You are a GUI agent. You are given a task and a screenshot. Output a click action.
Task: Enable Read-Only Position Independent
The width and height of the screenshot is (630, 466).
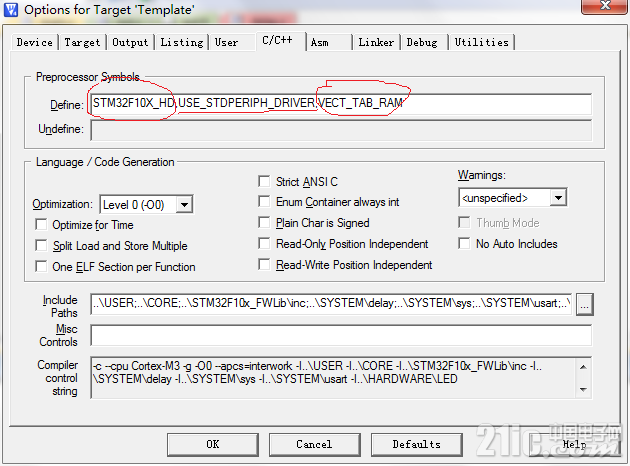click(264, 243)
